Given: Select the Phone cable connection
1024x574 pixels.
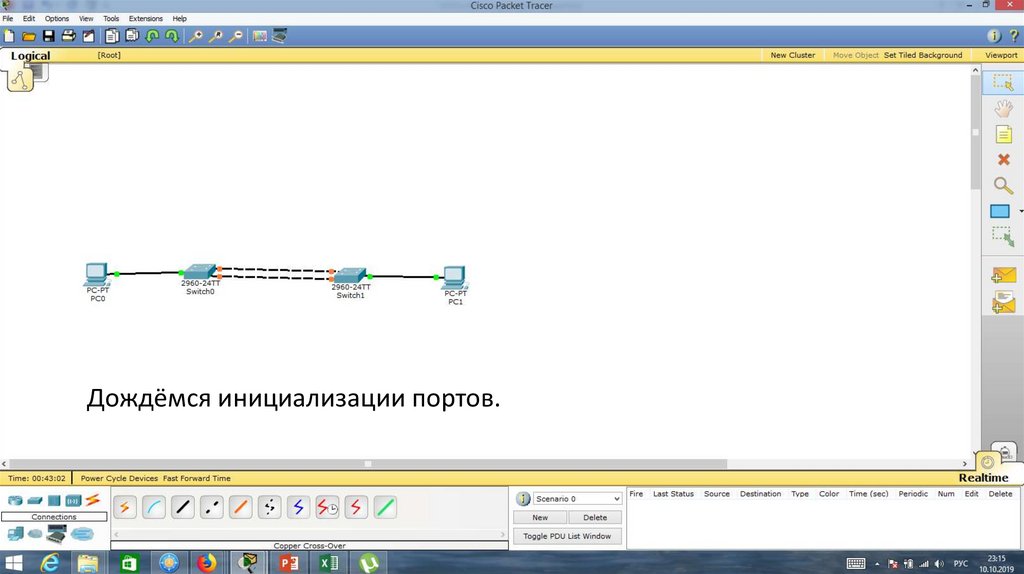Looking at the screenshot, I should pos(269,507).
